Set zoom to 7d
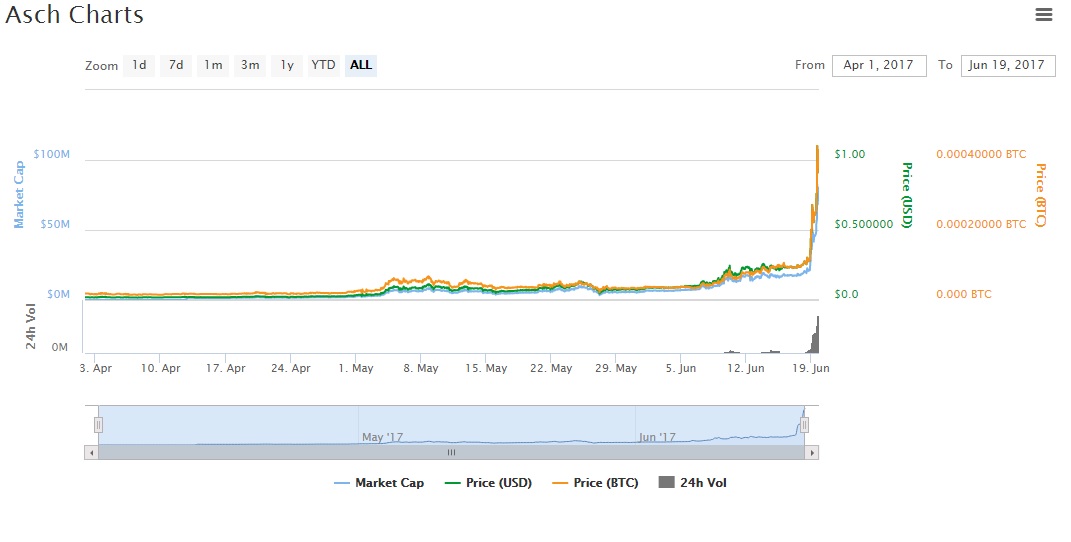The image size is (1071, 542). point(176,65)
